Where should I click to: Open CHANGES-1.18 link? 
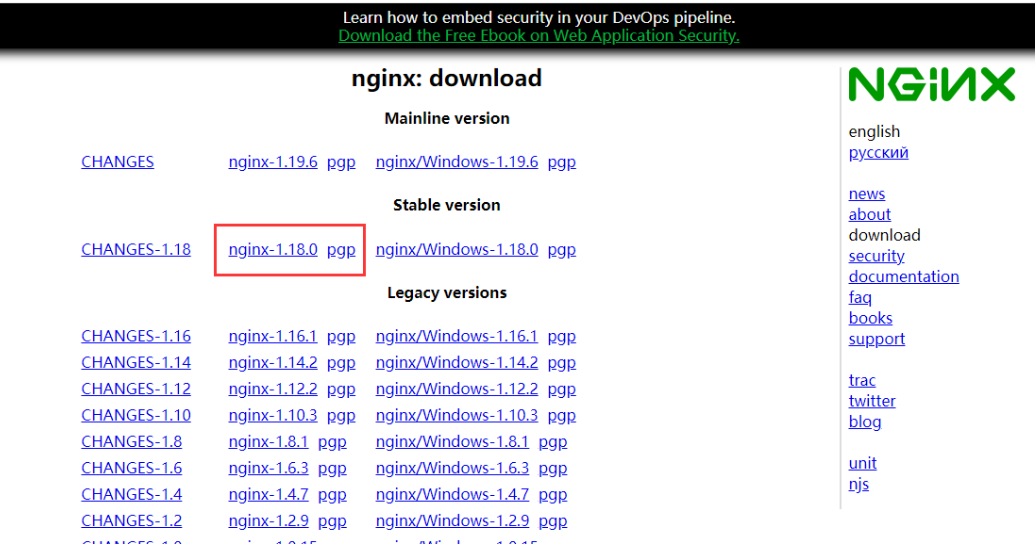136,250
